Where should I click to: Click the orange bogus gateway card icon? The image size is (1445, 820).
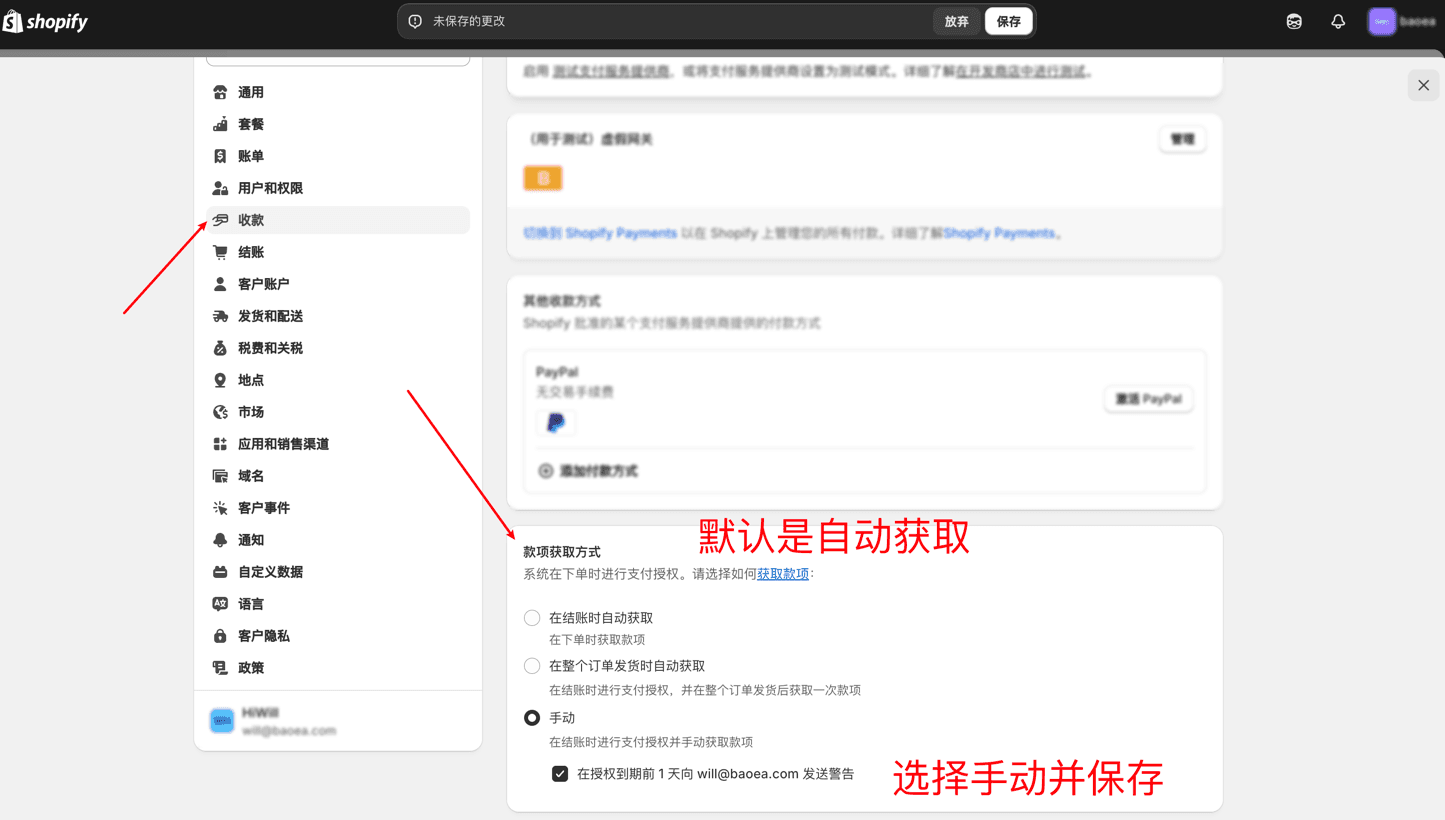[543, 178]
